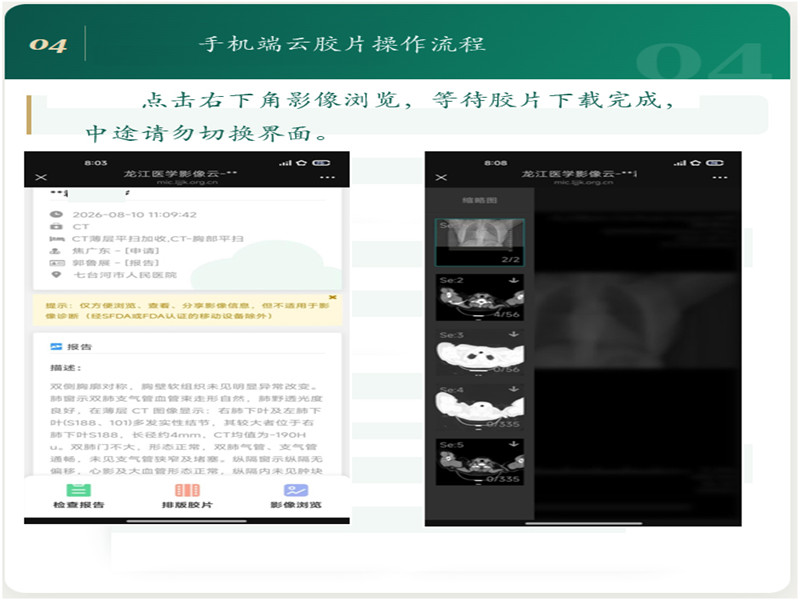Select the Se:3 series thumbnail
800x600 pixels.
480,352
